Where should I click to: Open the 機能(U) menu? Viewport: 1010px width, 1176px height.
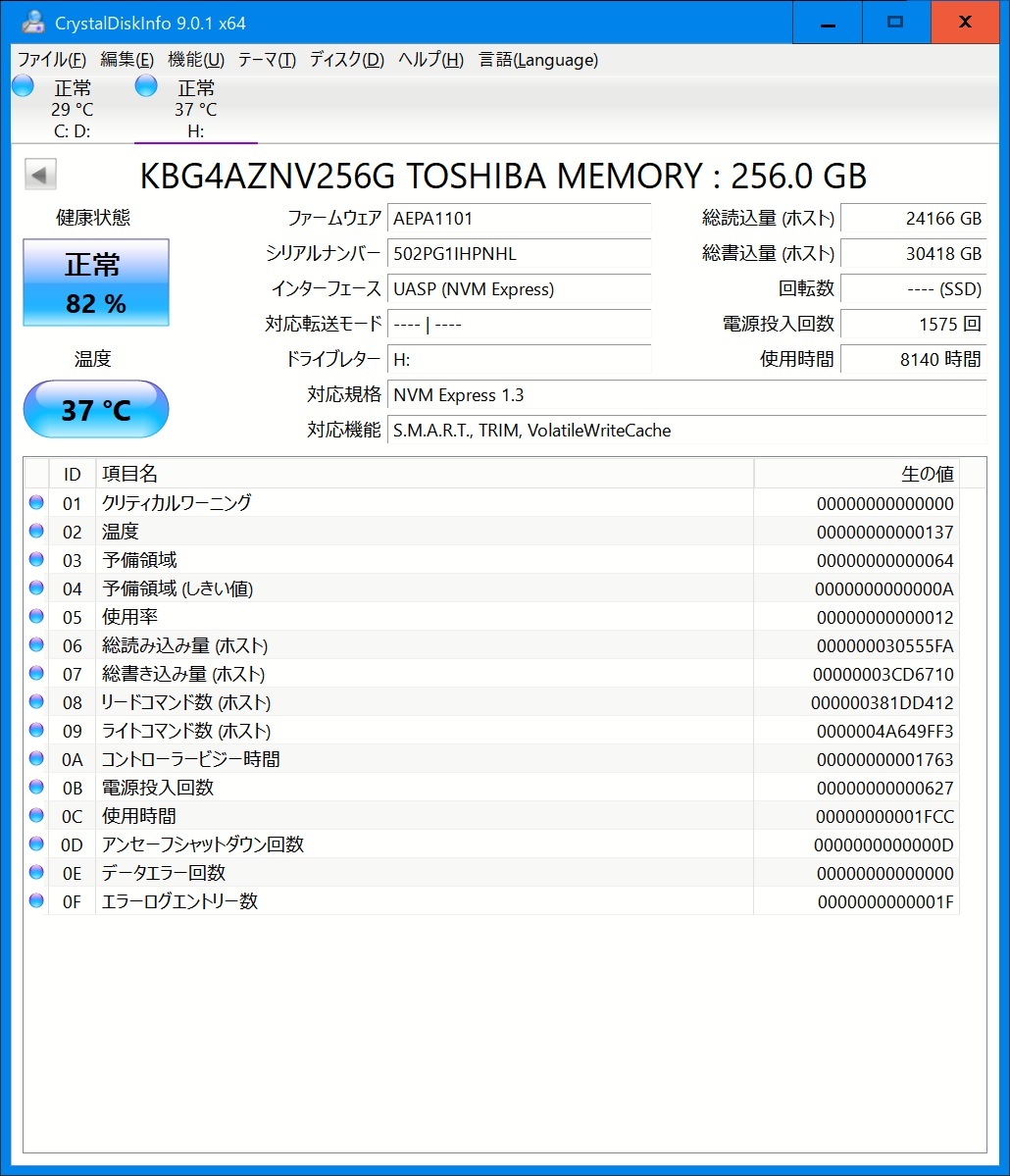click(196, 59)
